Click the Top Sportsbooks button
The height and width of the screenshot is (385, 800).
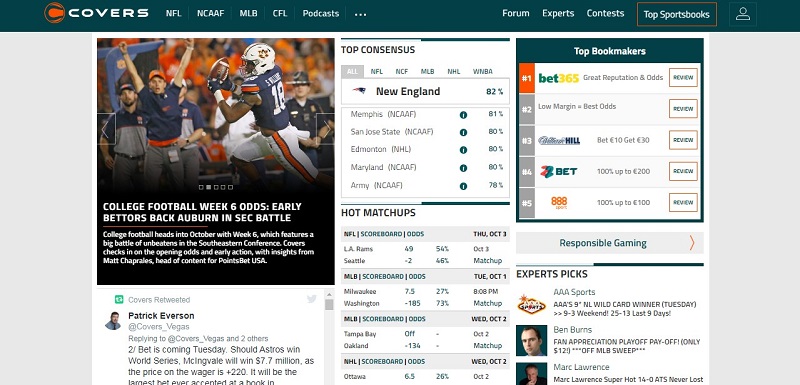677,14
